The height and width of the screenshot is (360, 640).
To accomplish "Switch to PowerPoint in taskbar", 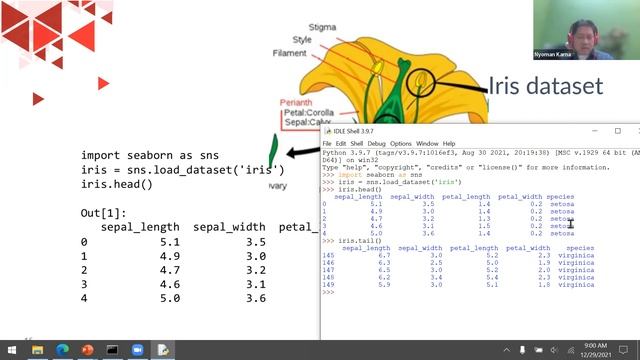I will 87,350.
